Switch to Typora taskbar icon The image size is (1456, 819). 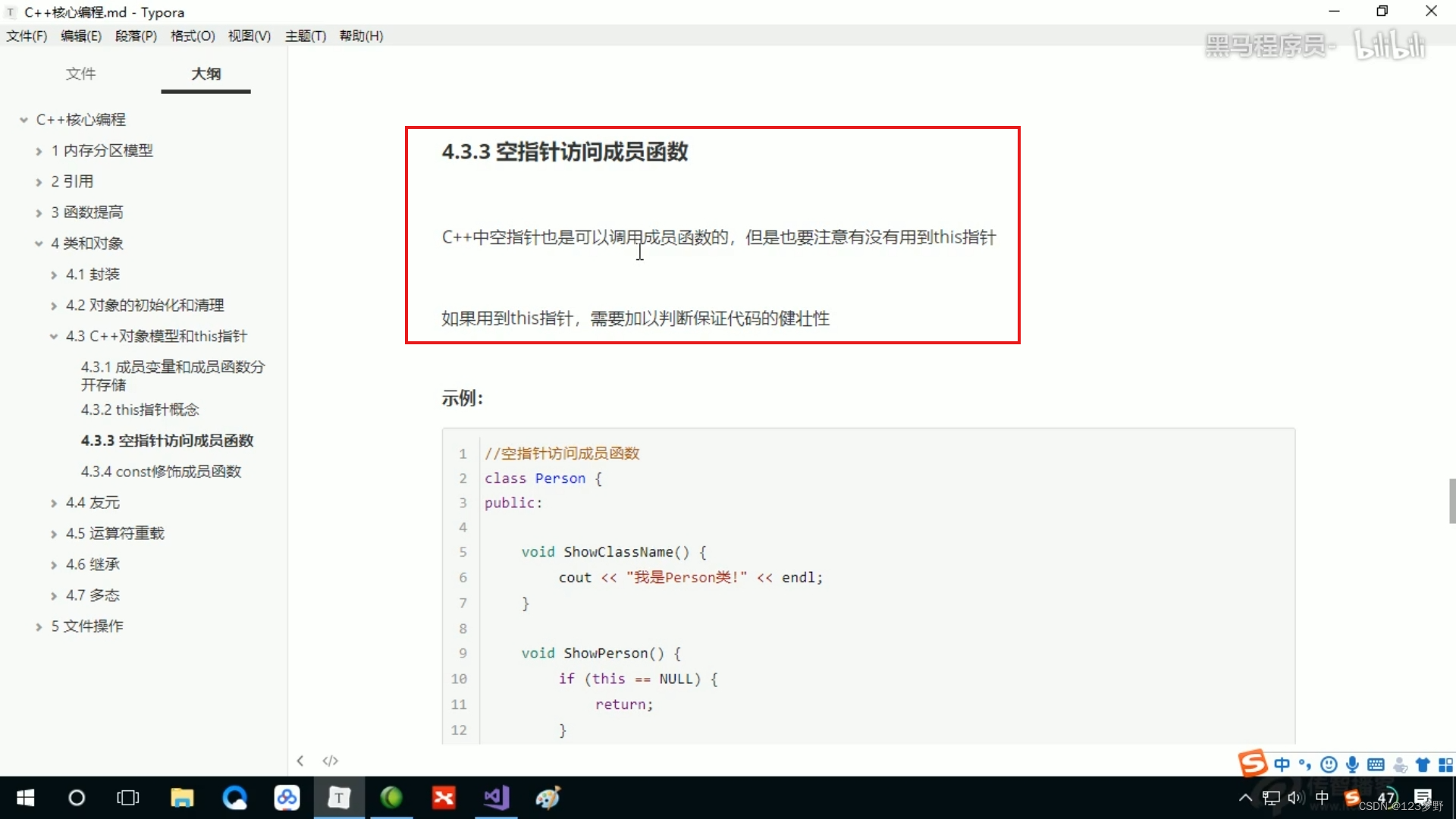pos(339,798)
